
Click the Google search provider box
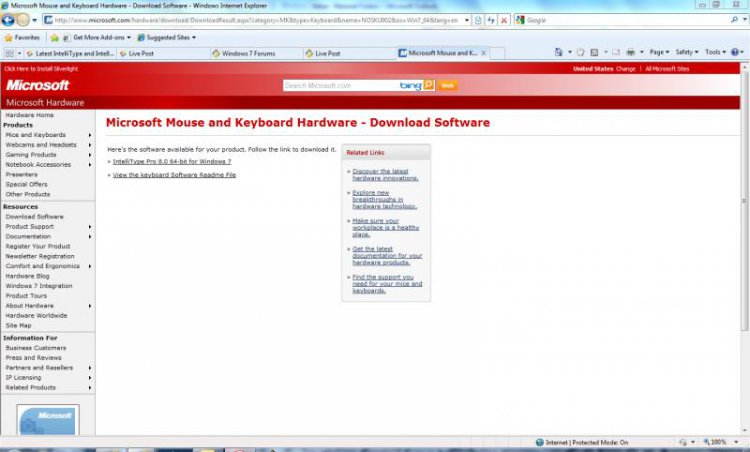(x=622, y=20)
